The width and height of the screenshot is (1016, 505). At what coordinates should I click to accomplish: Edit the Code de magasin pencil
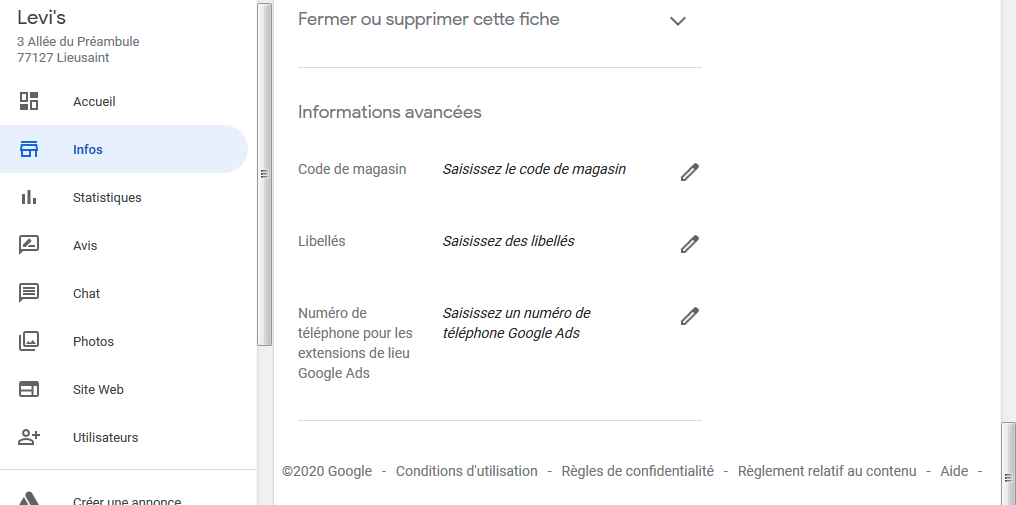pos(689,172)
